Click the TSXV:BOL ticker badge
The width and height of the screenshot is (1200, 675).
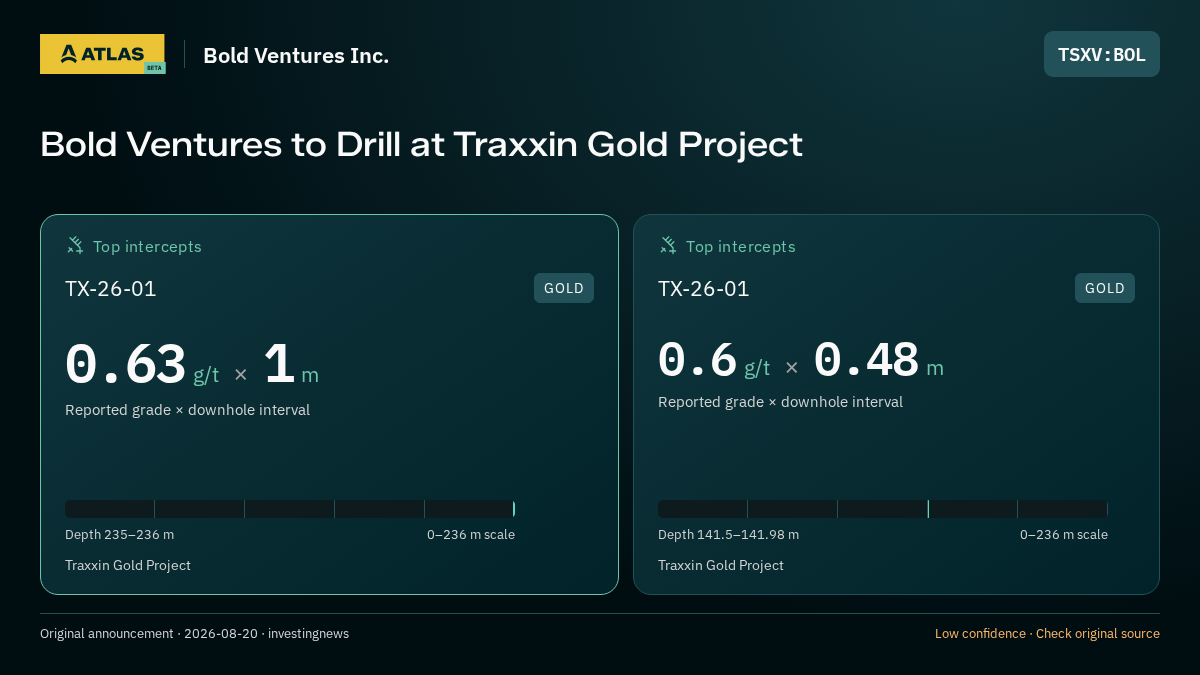[x=1102, y=54]
